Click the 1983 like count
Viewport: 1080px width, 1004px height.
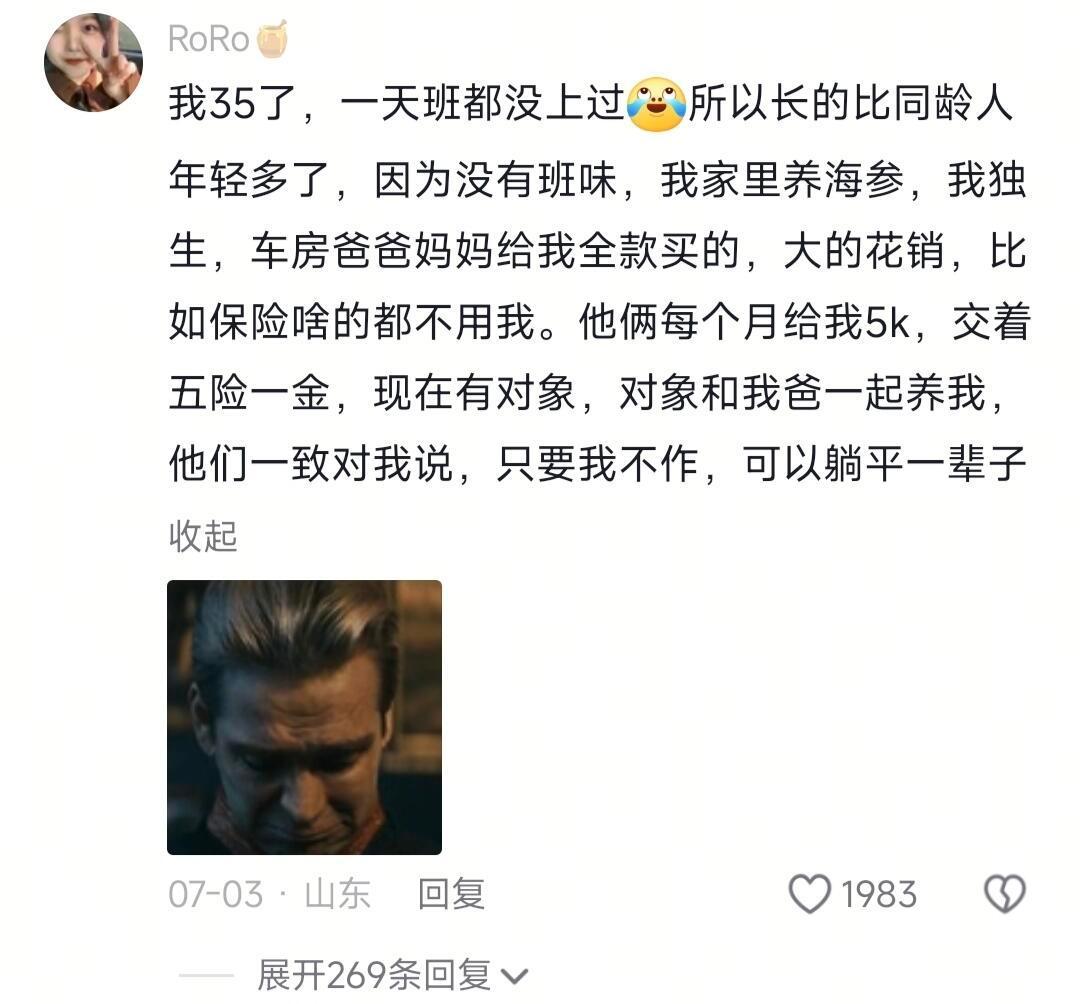(x=878, y=895)
